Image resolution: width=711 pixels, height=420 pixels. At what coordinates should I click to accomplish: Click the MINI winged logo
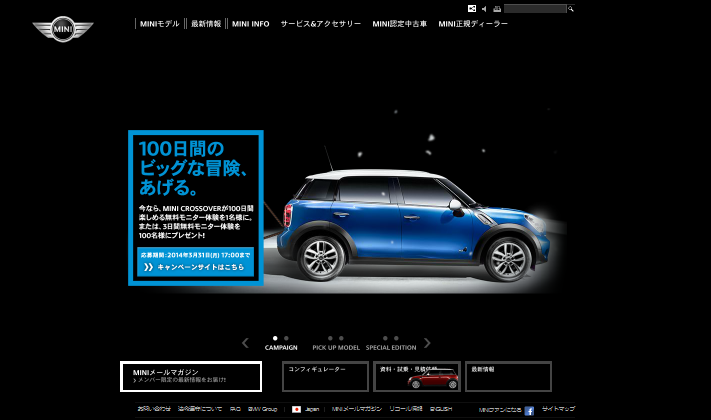[x=63, y=29]
